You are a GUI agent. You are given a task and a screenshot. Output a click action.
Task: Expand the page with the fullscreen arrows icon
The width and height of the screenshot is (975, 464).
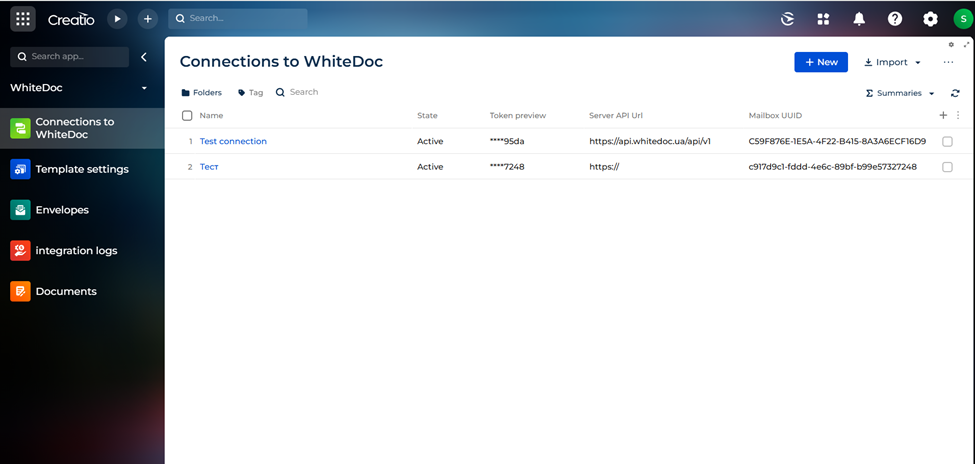966,45
